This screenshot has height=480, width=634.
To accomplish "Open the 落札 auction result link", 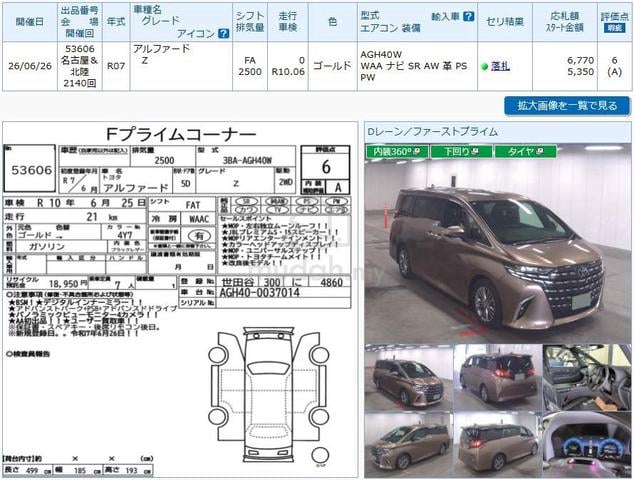I will click(500, 66).
